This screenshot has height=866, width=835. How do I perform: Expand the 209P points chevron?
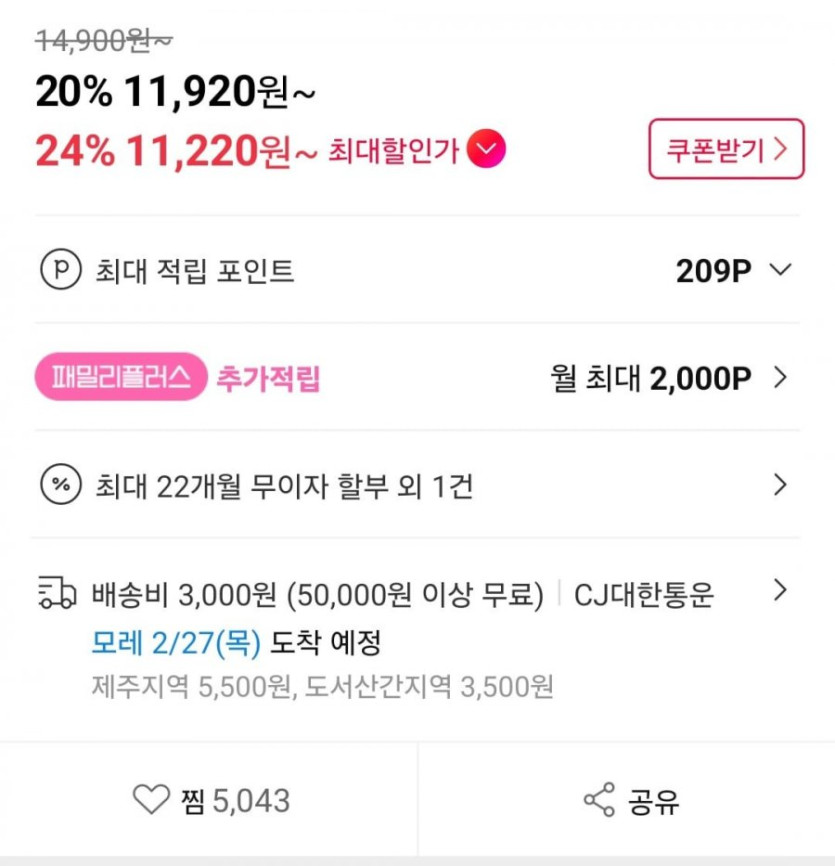point(781,270)
